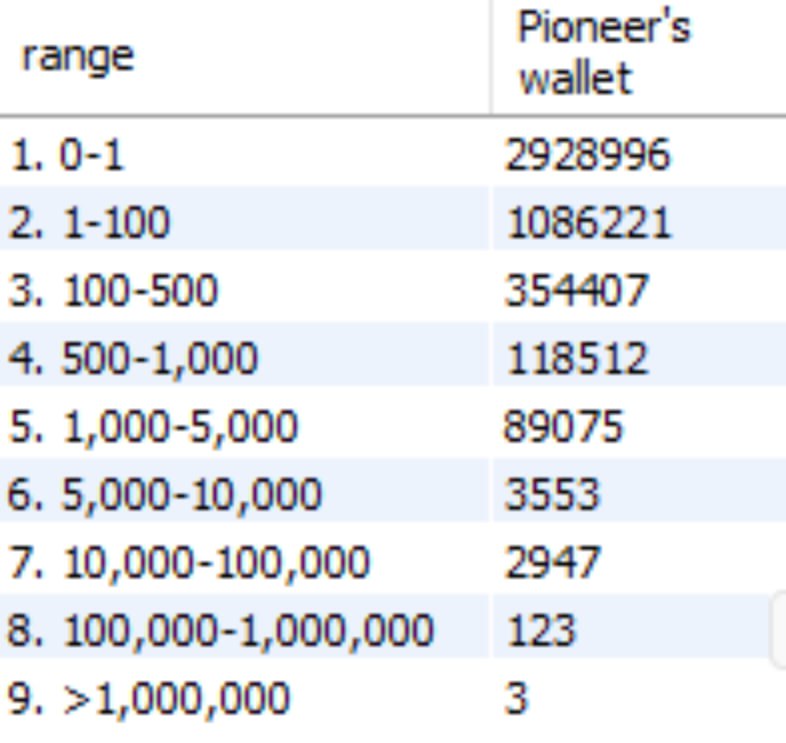
Task: Click the wallet value 118512
Action: tap(577, 358)
